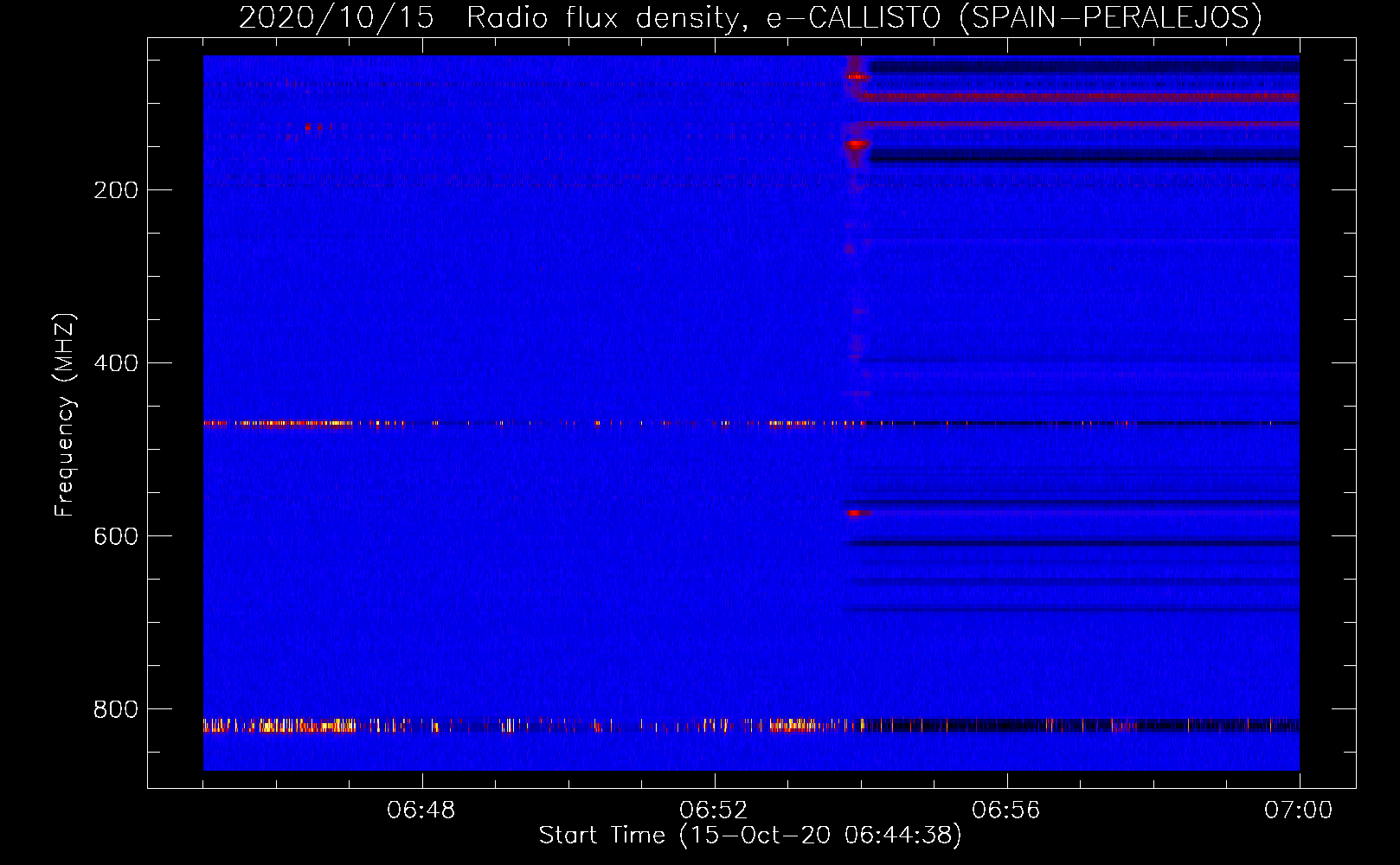Click the 'Frequency (MHZ)' axis label

(65, 414)
